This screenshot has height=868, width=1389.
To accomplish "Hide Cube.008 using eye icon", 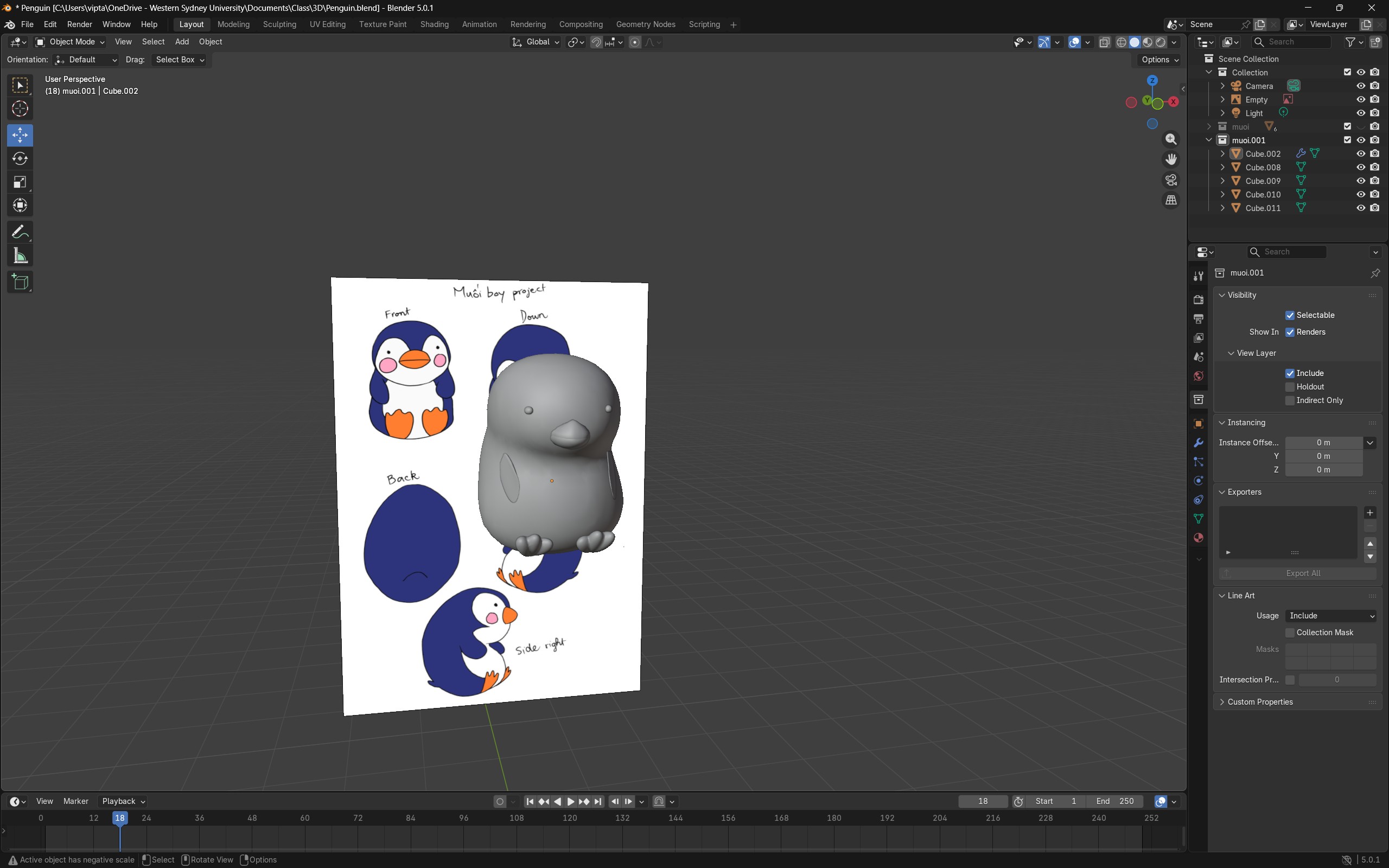I will pyautogui.click(x=1360, y=167).
